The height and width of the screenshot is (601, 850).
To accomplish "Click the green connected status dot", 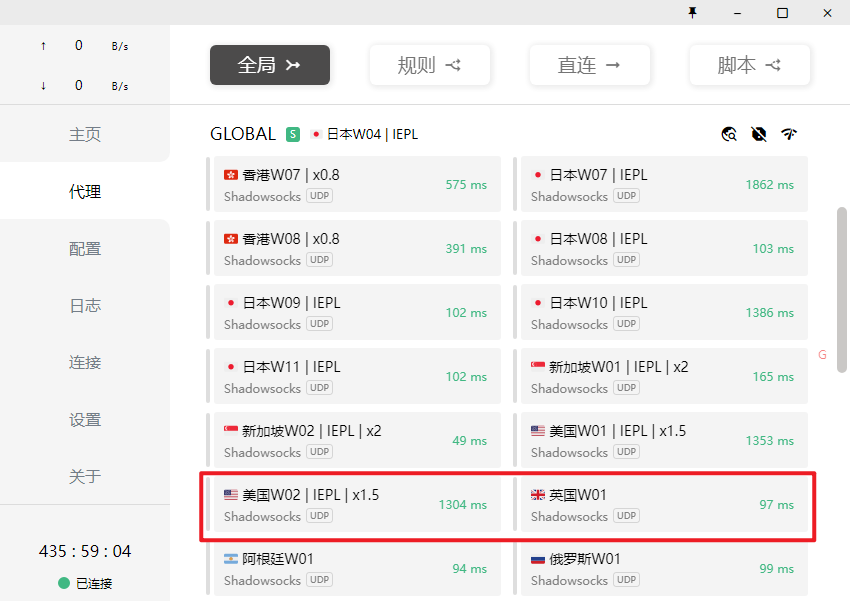I will (64, 584).
